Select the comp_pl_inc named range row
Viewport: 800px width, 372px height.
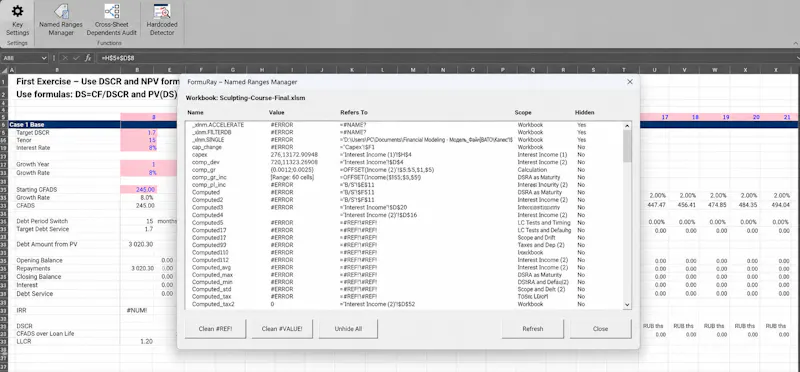tap(404, 185)
